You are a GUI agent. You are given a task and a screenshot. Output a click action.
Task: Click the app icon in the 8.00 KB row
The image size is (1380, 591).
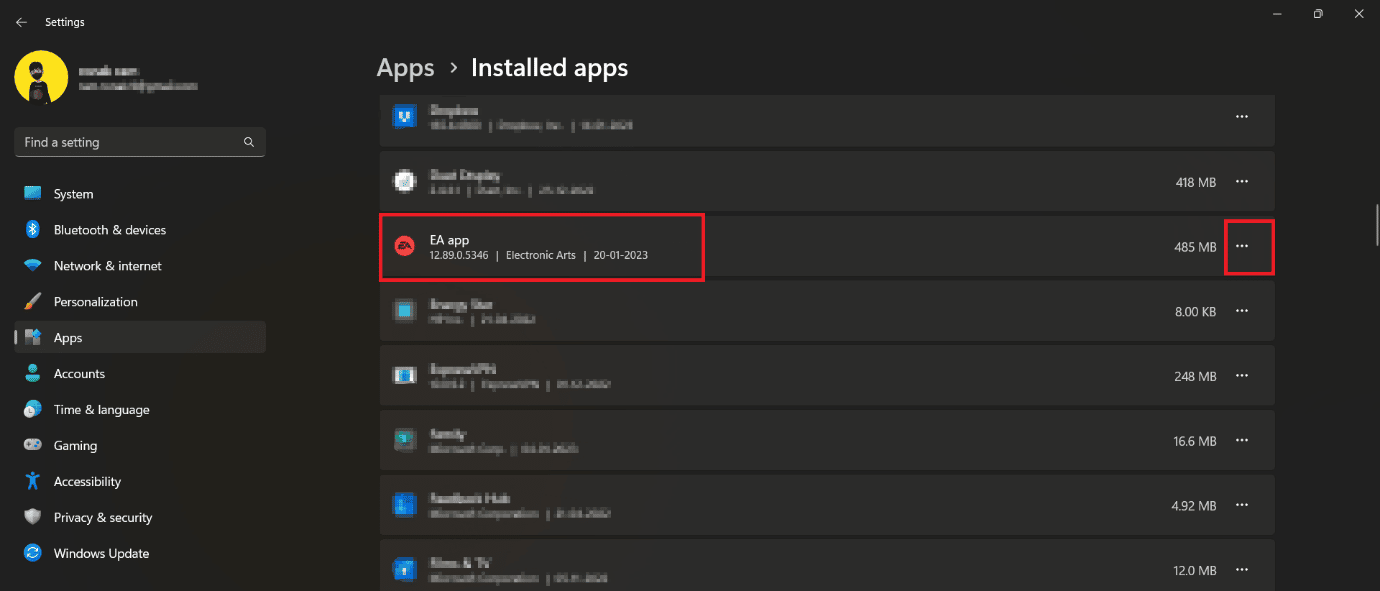pos(404,311)
